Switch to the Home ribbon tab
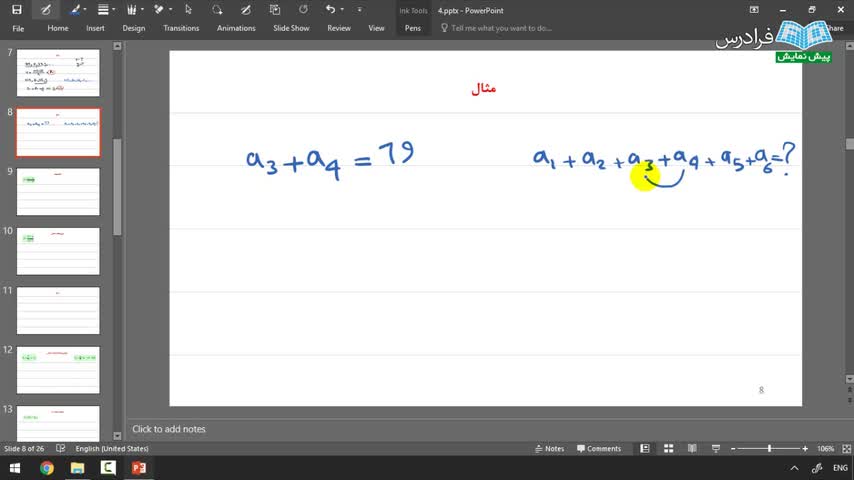Viewport: 854px width, 480px height. [x=58, y=28]
